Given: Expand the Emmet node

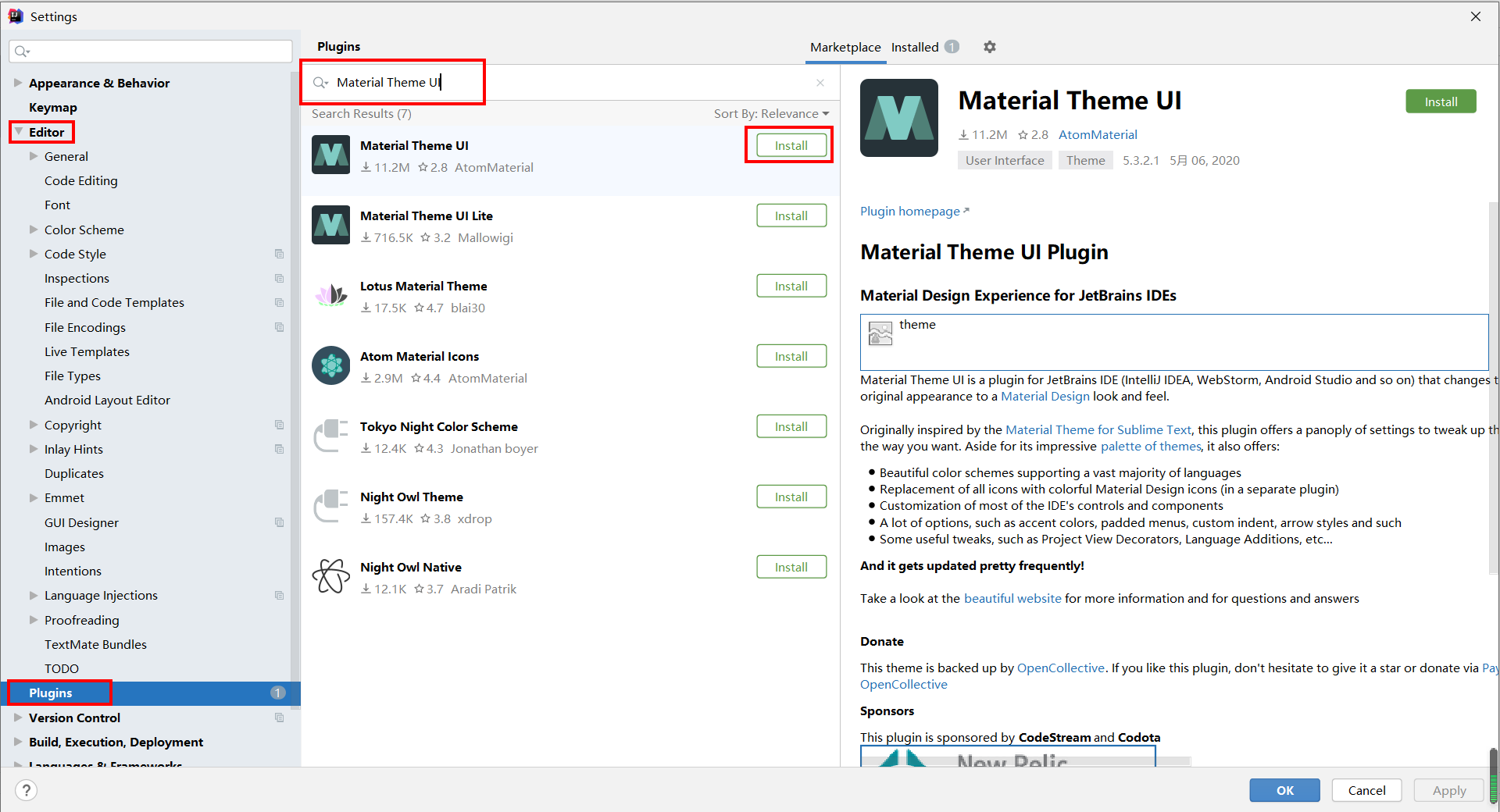Looking at the screenshot, I should pos(34,497).
